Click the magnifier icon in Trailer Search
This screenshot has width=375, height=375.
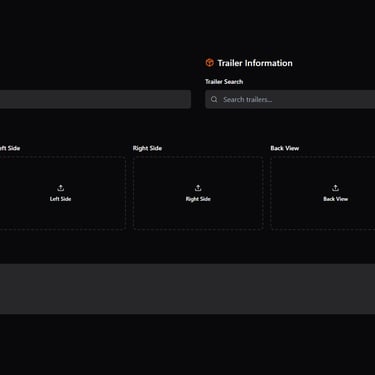(214, 99)
